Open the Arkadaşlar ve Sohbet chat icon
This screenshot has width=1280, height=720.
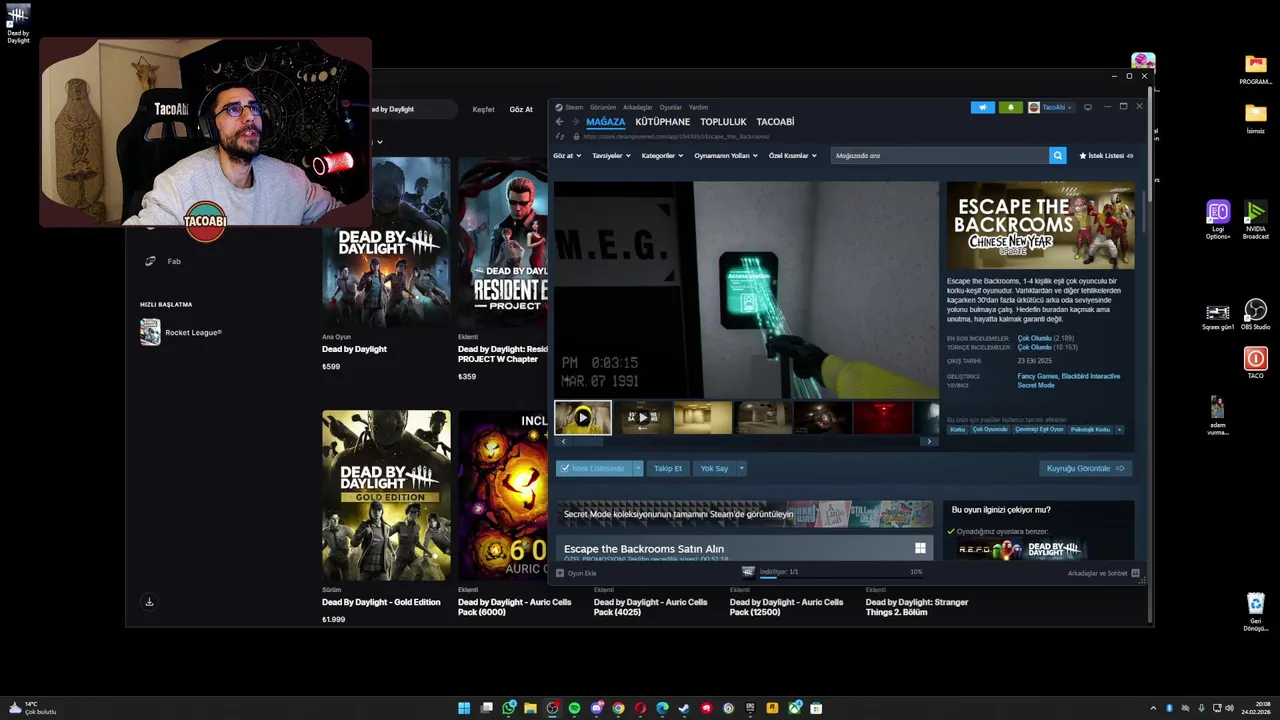tap(1135, 573)
